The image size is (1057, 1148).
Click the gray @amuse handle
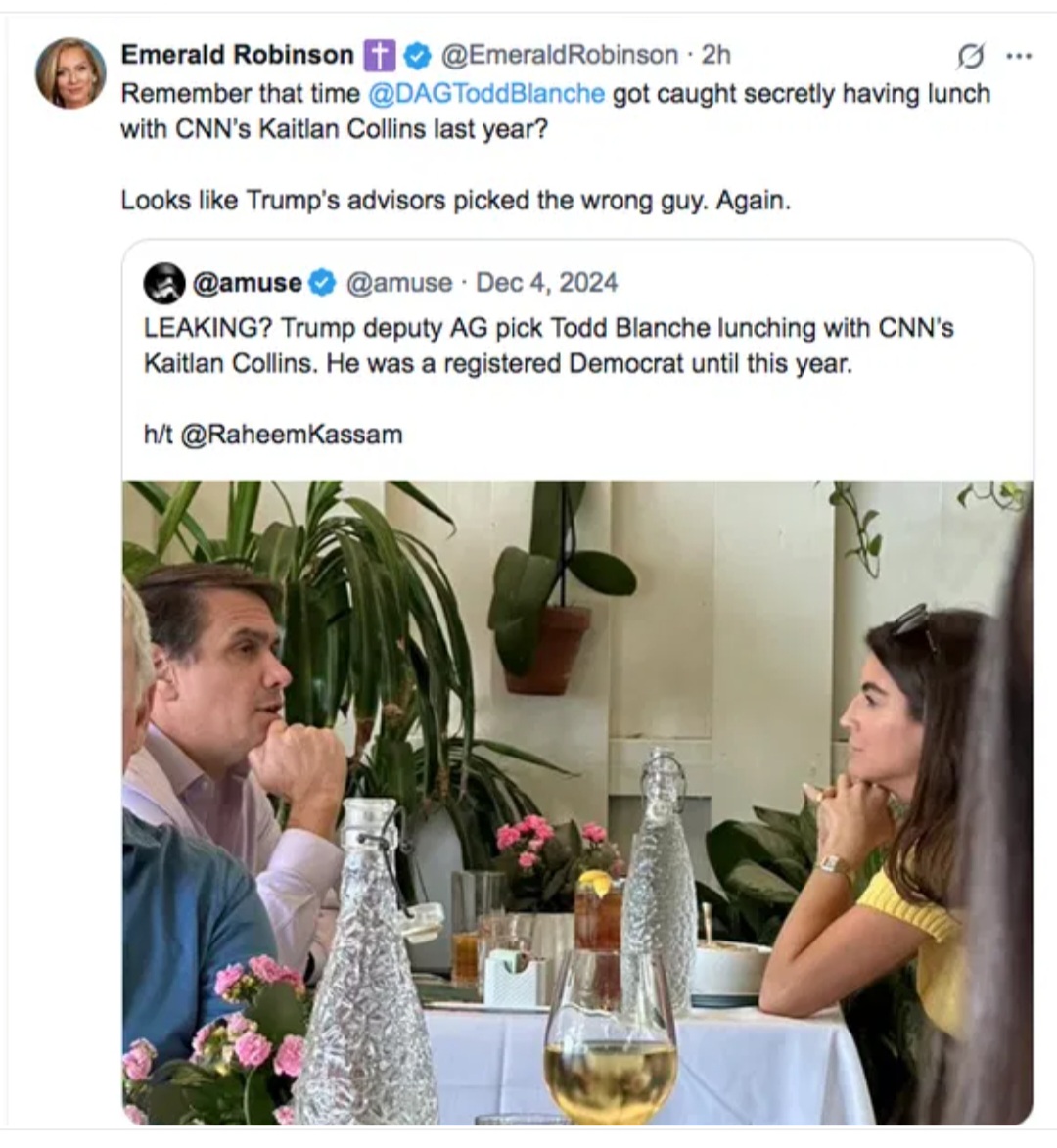point(399,283)
